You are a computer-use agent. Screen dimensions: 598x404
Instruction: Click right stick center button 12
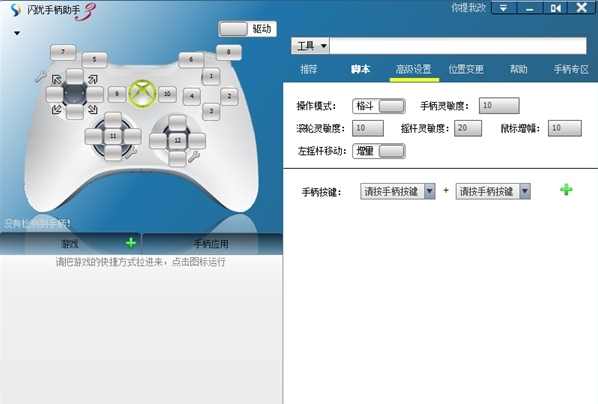pyautogui.click(x=177, y=140)
